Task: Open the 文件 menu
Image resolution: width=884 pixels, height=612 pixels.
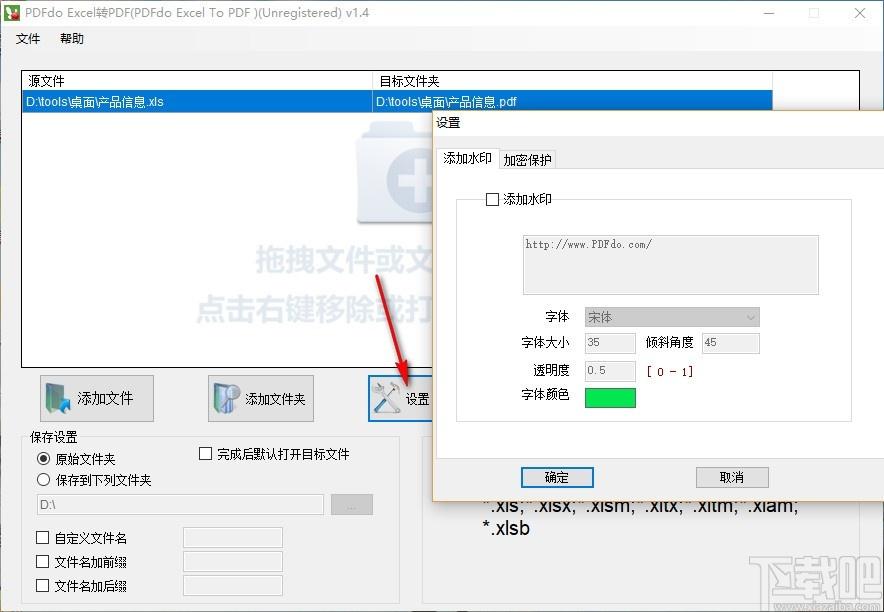Action: [28, 38]
